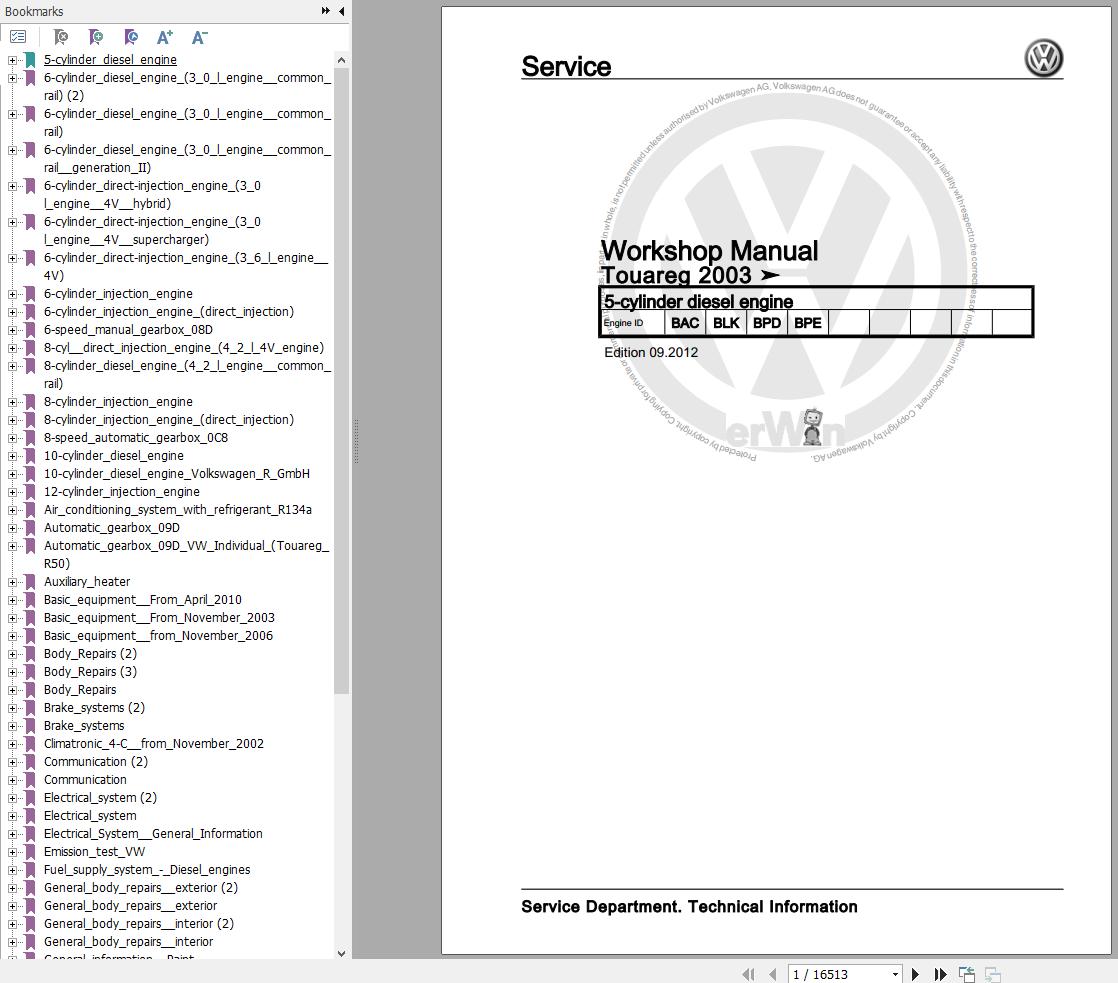Expand 6-cylinder_direct-injection_engine 4V hybrid bookmark
The height and width of the screenshot is (983, 1118).
point(12,186)
